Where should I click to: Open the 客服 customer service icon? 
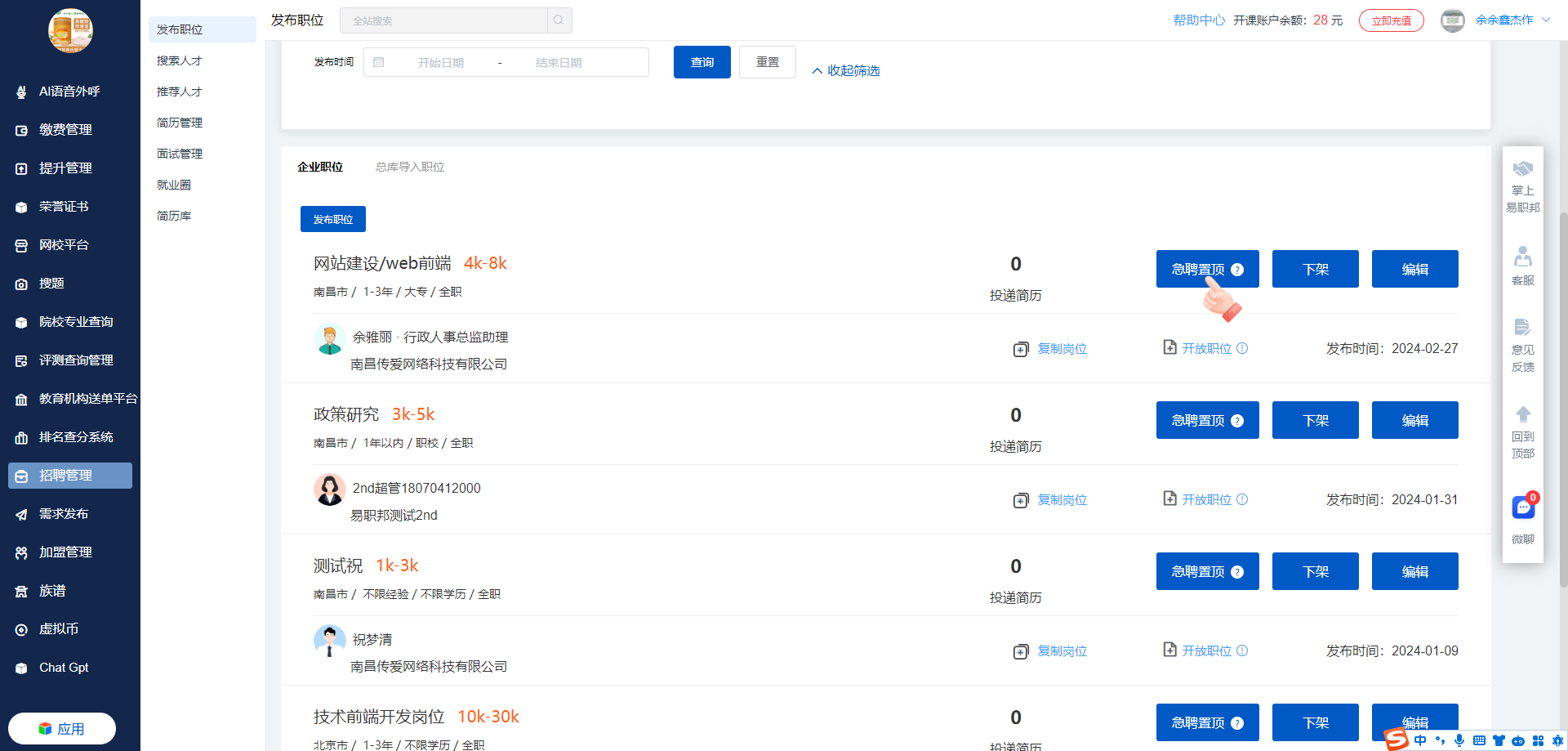[1523, 257]
